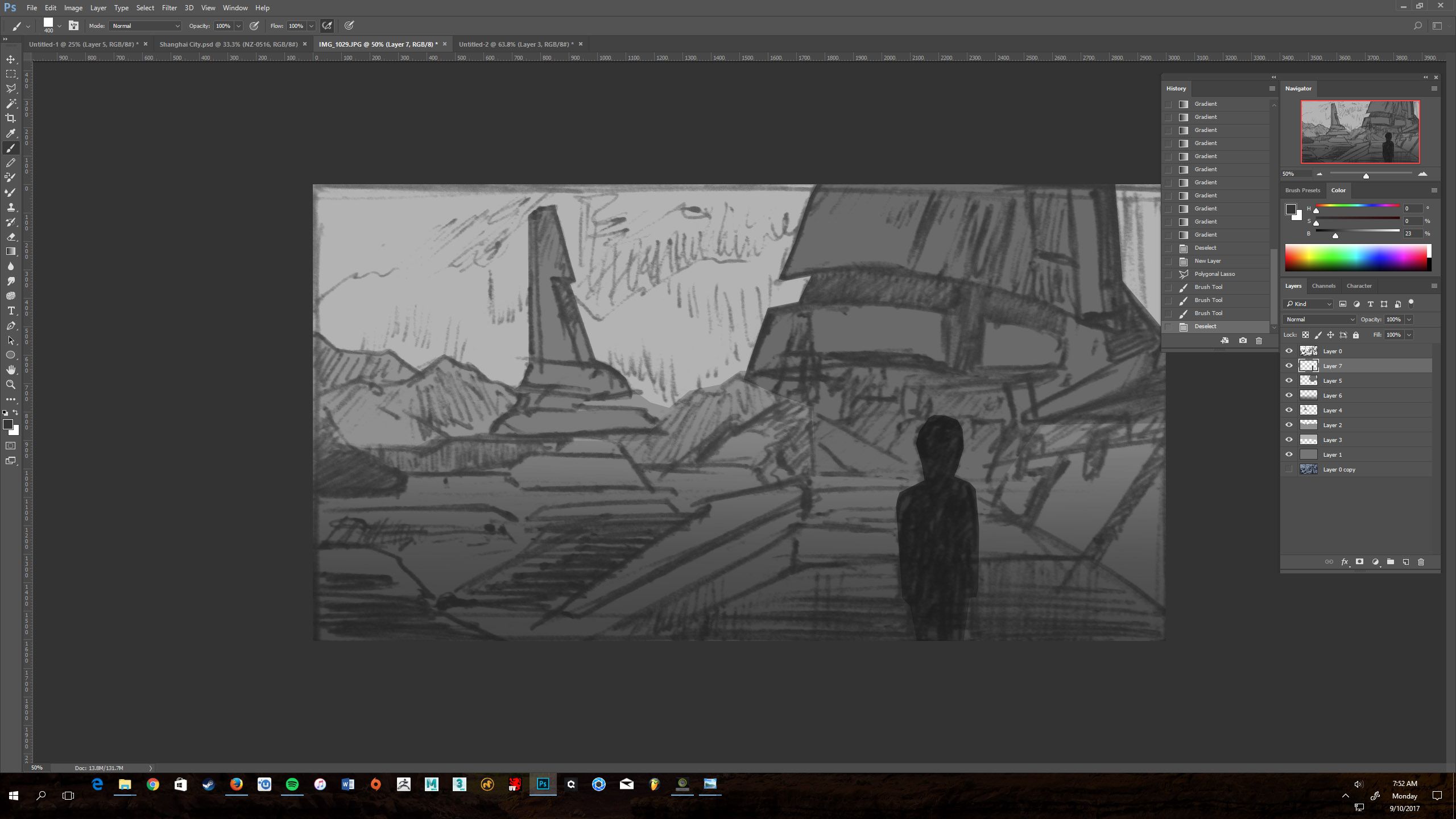Click Navigator zoom slider handle
The height and width of the screenshot is (819, 1456).
pos(1366,176)
